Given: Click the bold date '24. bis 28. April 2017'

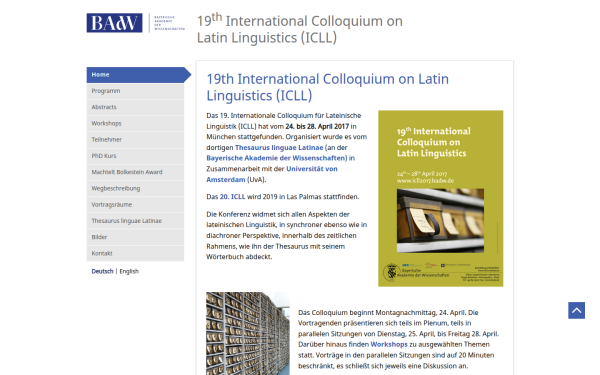Looking at the screenshot, I should [317, 126].
